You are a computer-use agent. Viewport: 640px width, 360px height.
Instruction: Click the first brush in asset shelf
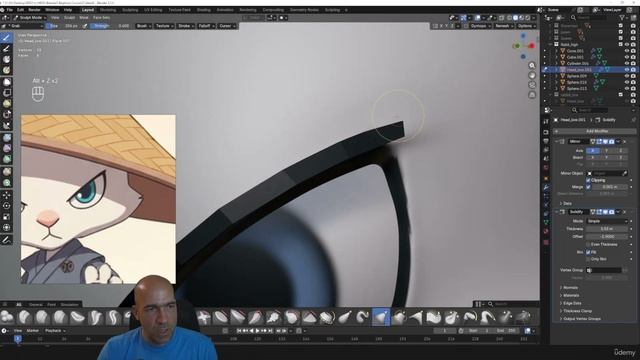7,317
